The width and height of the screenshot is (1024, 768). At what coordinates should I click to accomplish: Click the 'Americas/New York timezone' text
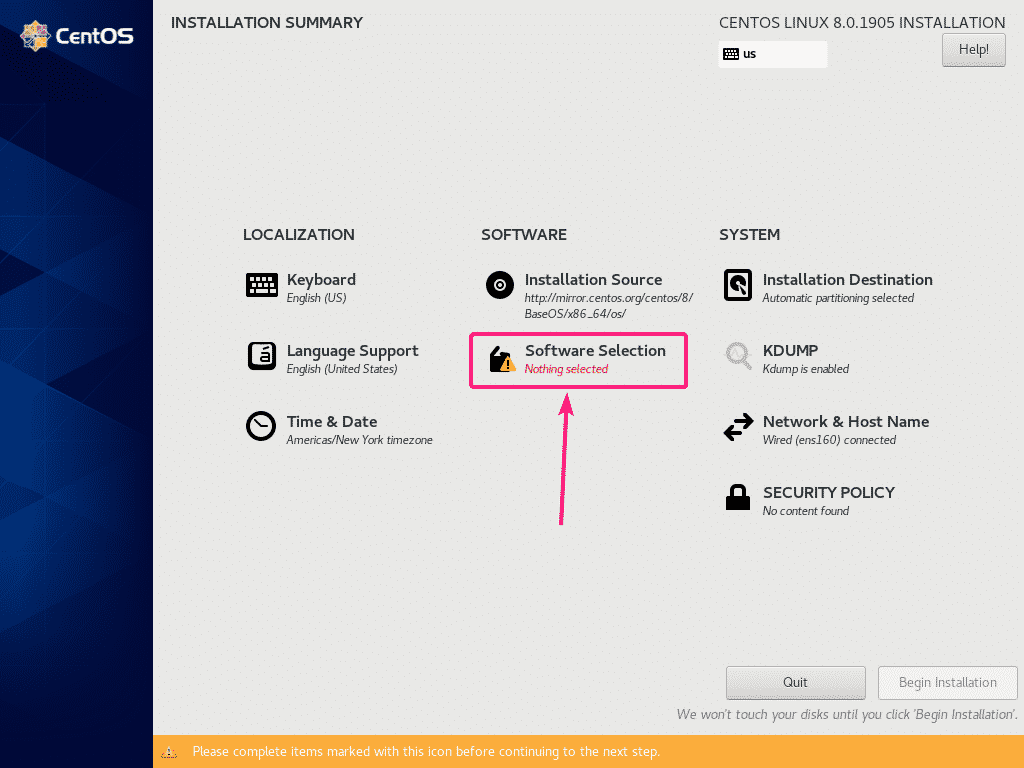point(359,440)
